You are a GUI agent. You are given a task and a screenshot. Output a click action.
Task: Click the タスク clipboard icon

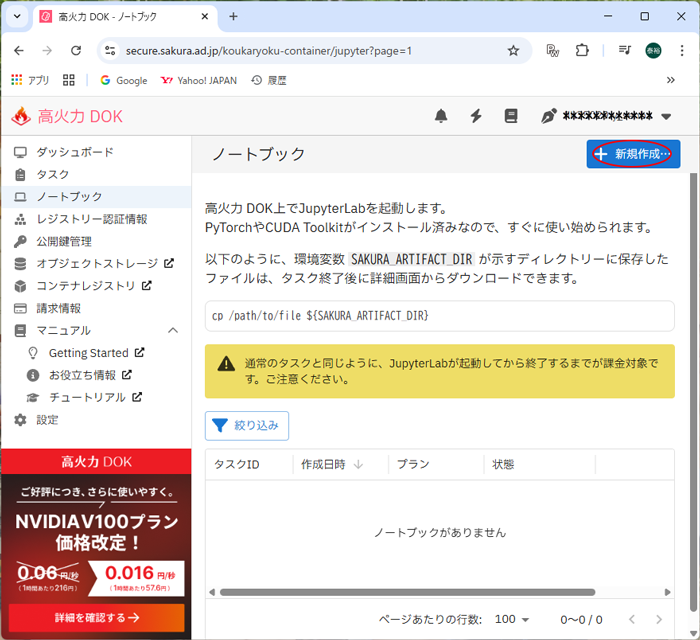tap(20, 175)
